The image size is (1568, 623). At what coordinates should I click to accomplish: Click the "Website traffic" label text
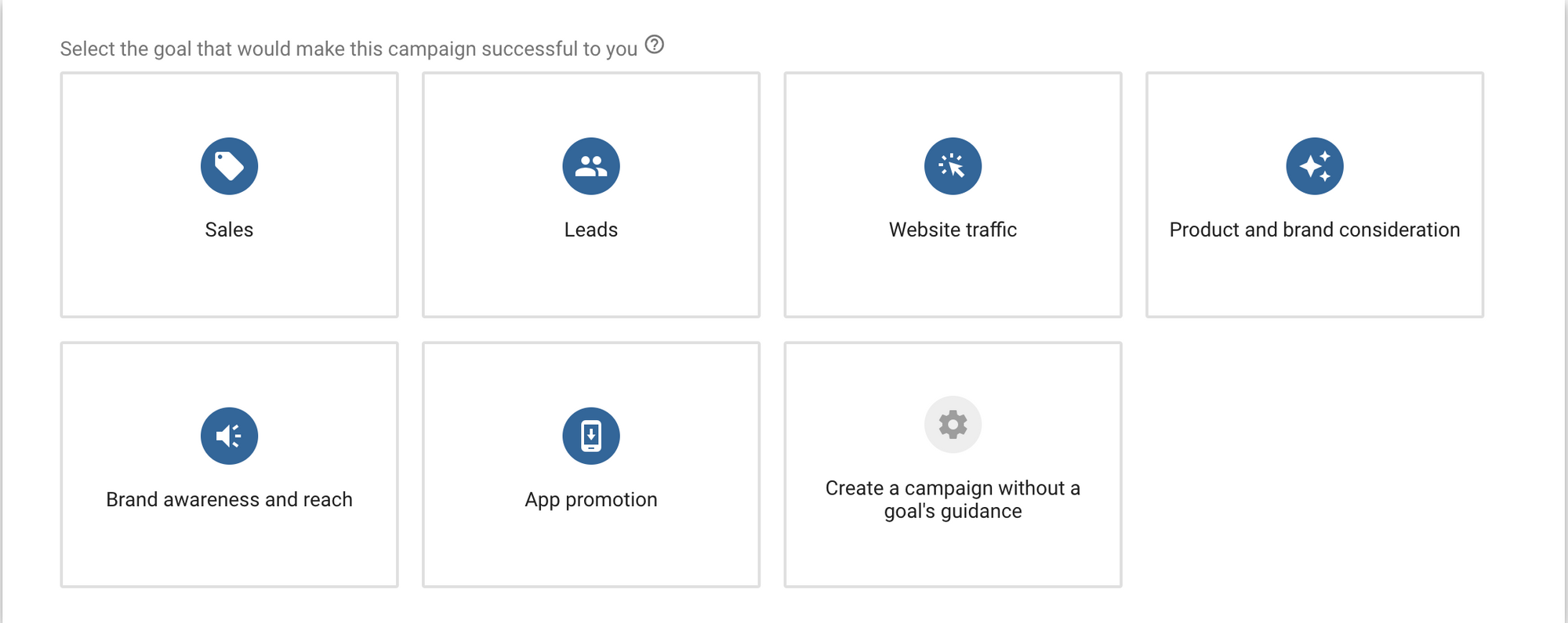coord(953,230)
